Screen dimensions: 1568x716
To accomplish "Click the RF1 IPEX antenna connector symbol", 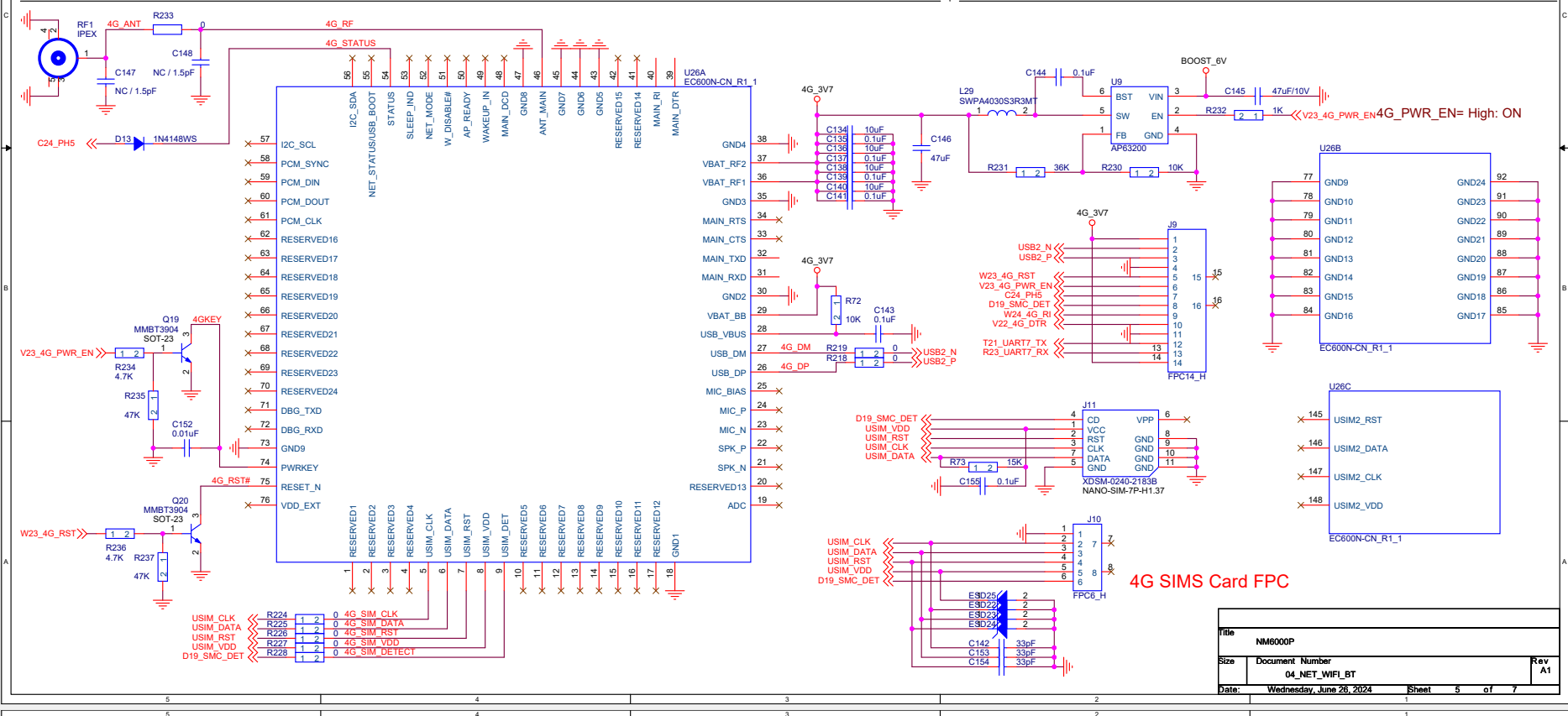I will pos(58,58).
